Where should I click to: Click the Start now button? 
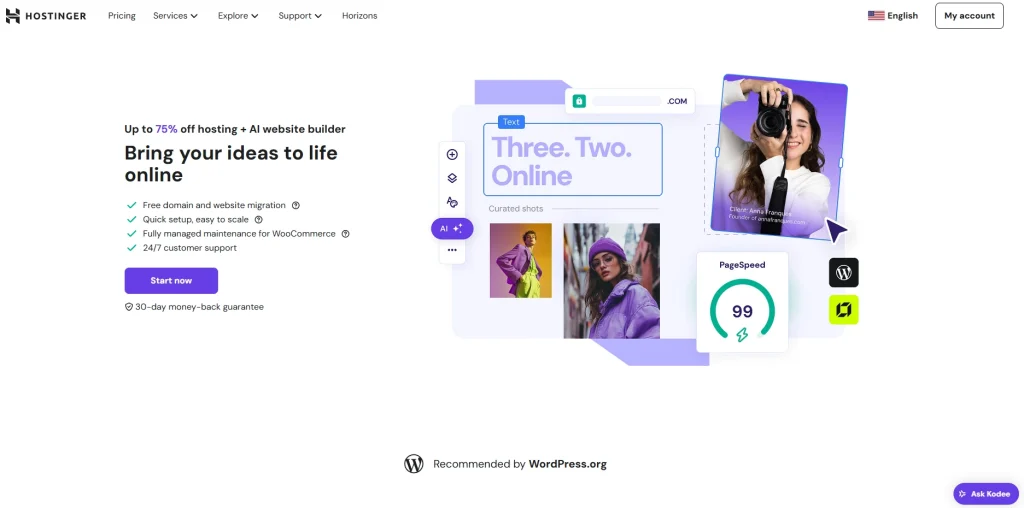pos(171,280)
